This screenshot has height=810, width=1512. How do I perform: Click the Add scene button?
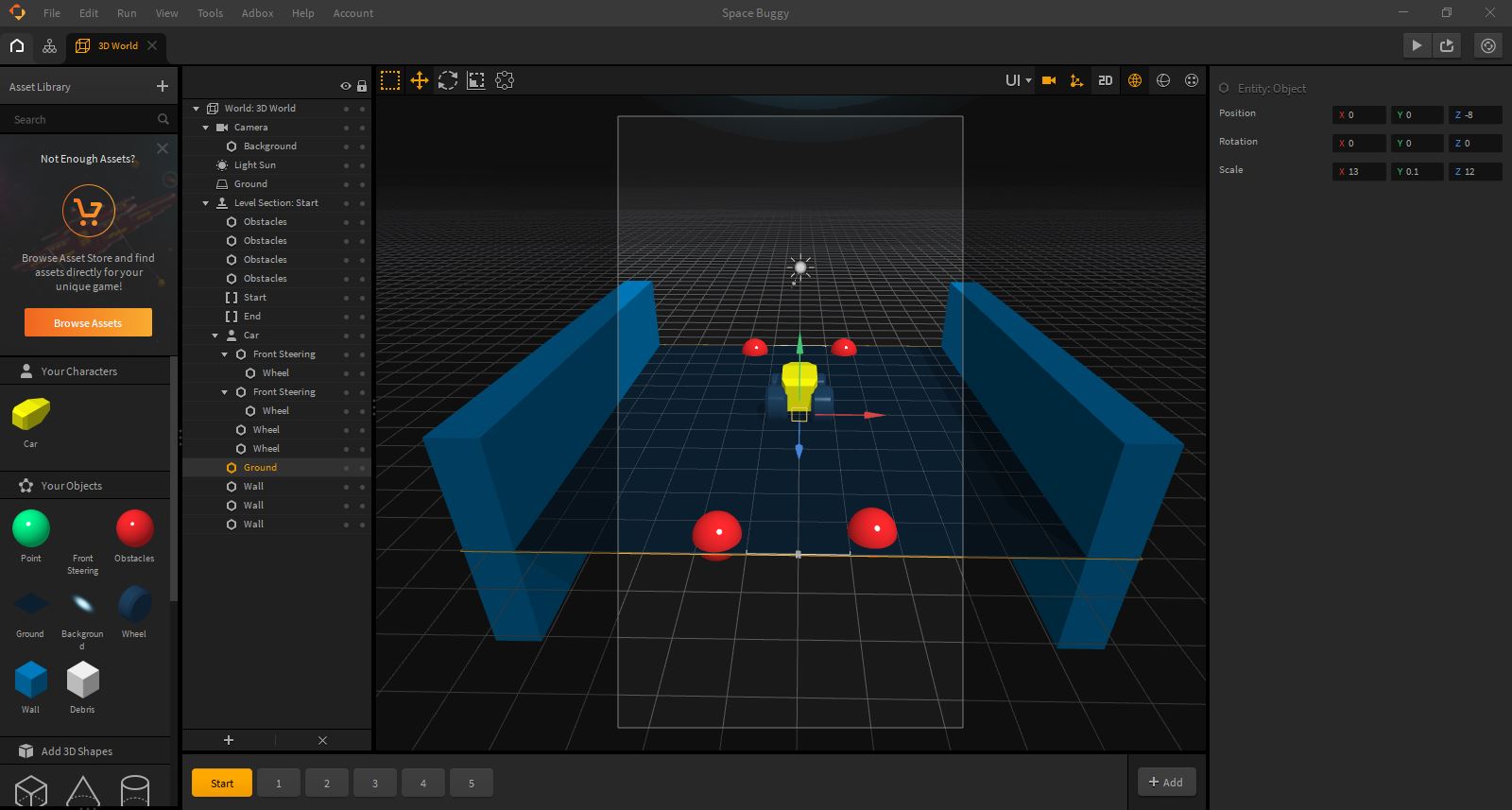click(x=1166, y=782)
